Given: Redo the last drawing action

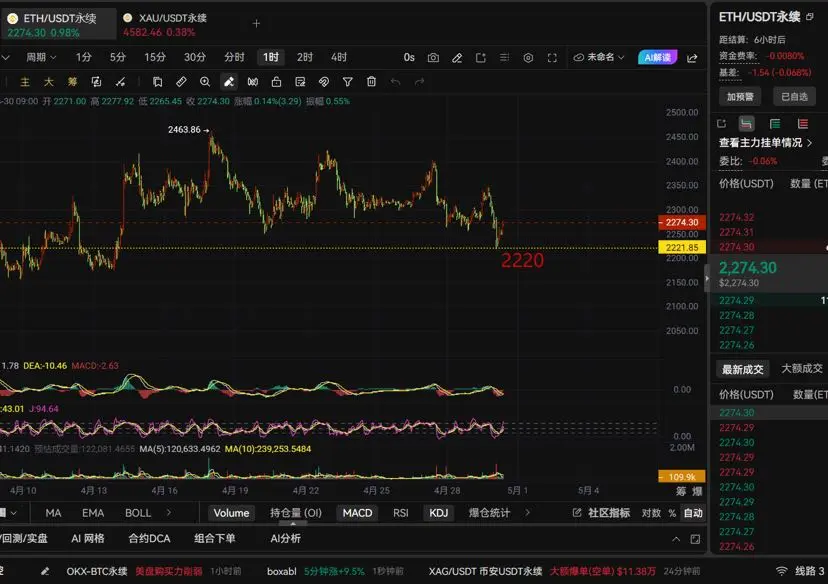Looking at the screenshot, I should click(419, 81).
